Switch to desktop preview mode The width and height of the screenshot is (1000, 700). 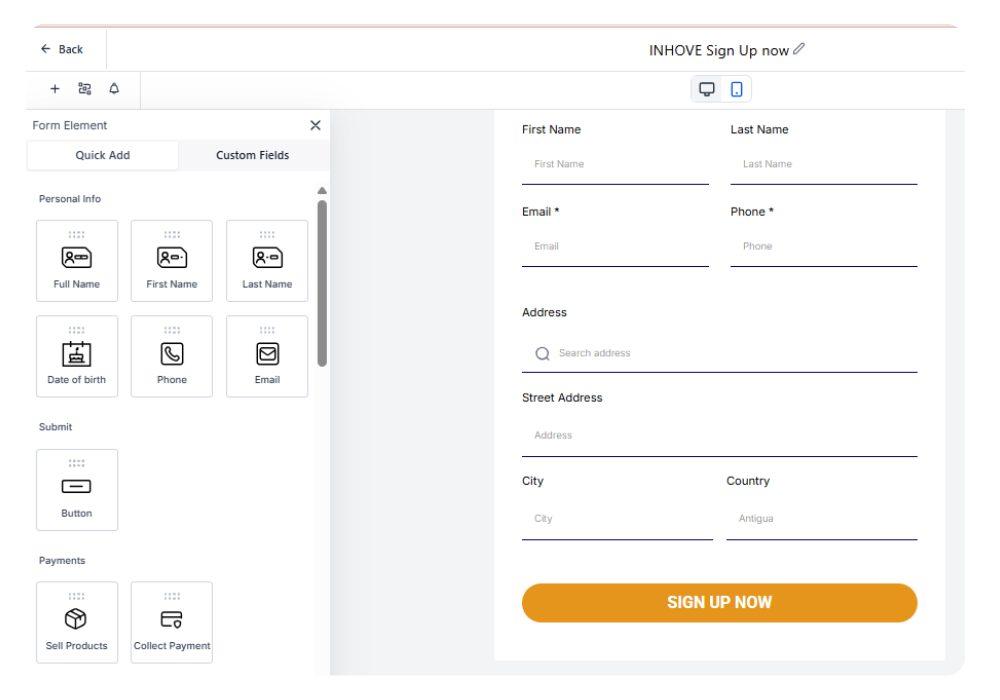707,89
